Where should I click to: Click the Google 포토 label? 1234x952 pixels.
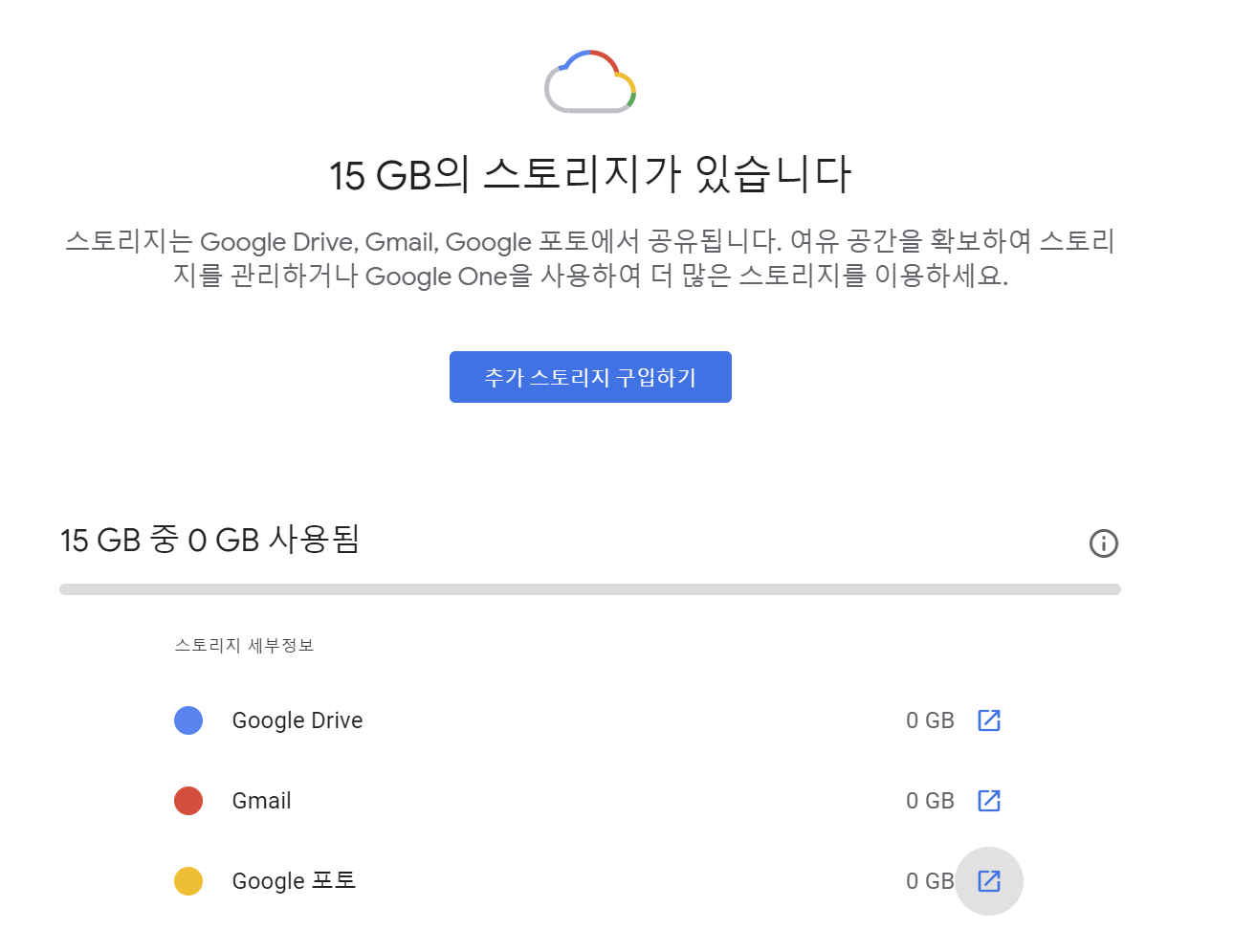pos(294,881)
